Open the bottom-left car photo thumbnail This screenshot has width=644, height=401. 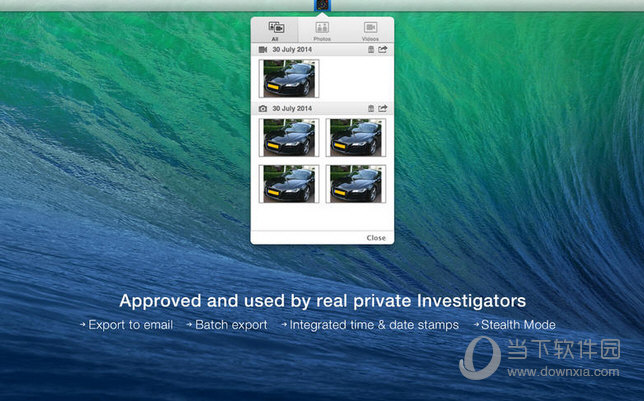(x=289, y=184)
